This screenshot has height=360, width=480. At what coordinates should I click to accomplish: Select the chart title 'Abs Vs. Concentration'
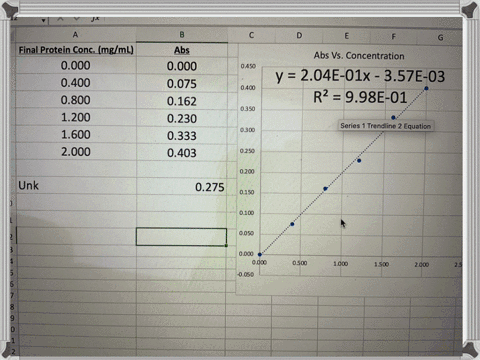(x=359, y=56)
